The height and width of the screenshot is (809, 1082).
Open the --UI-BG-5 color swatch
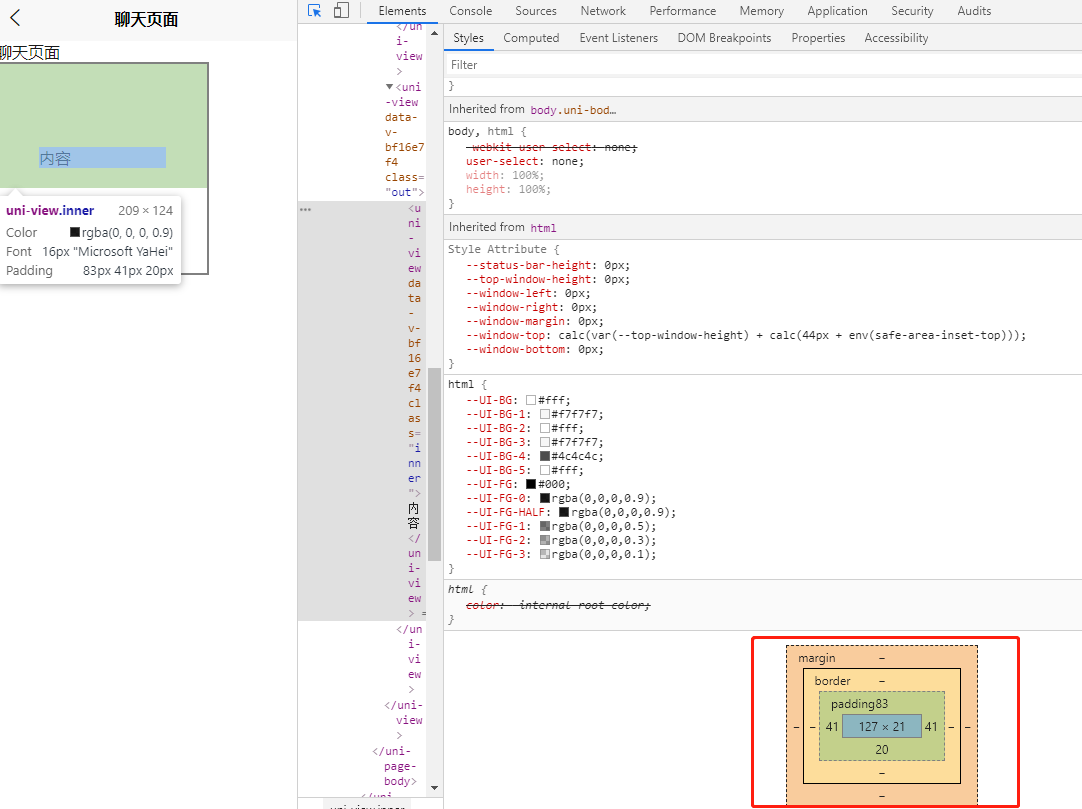pyautogui.click(x=544, y=470)
